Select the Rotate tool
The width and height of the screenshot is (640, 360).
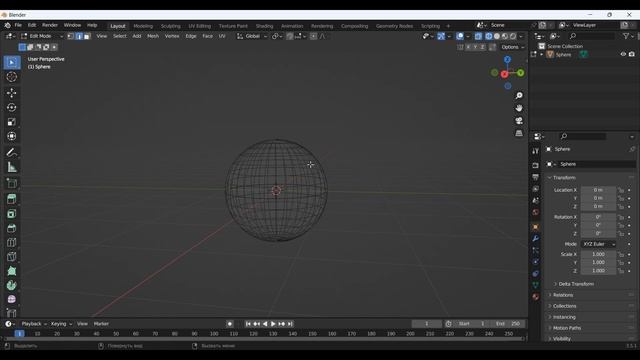(x=12, y=107)
